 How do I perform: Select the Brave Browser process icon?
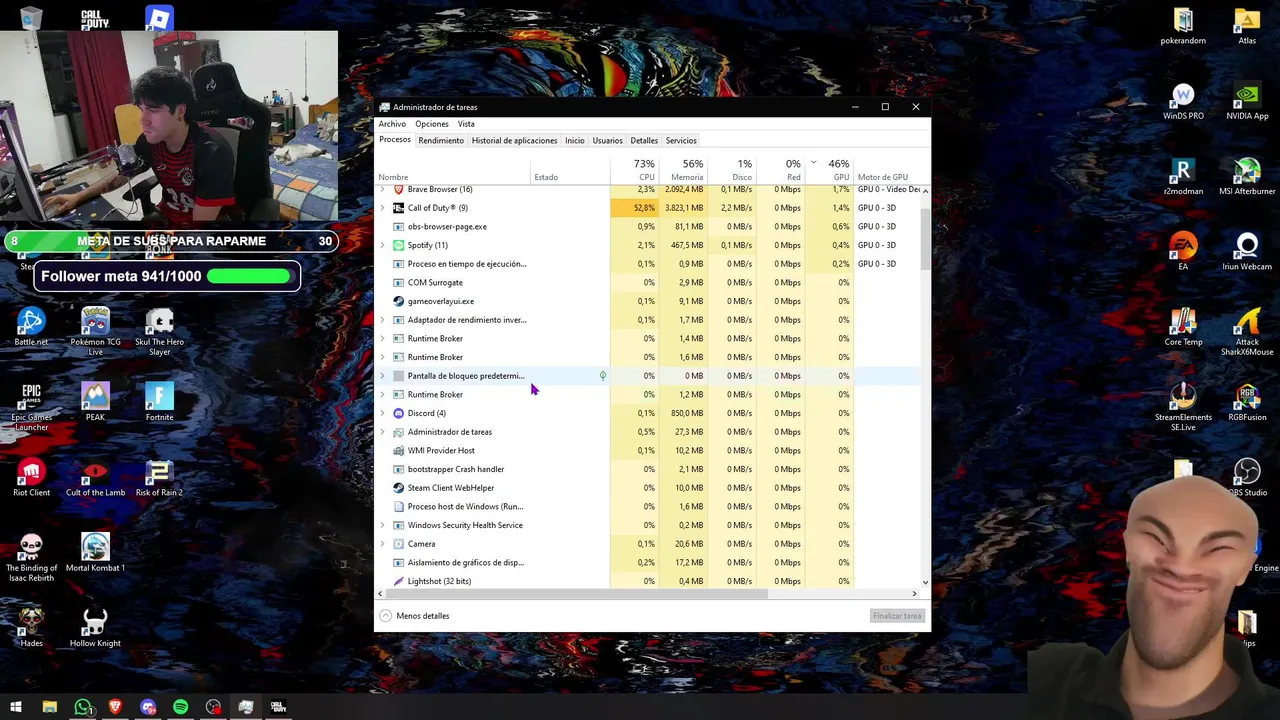(x=398, y=189)
